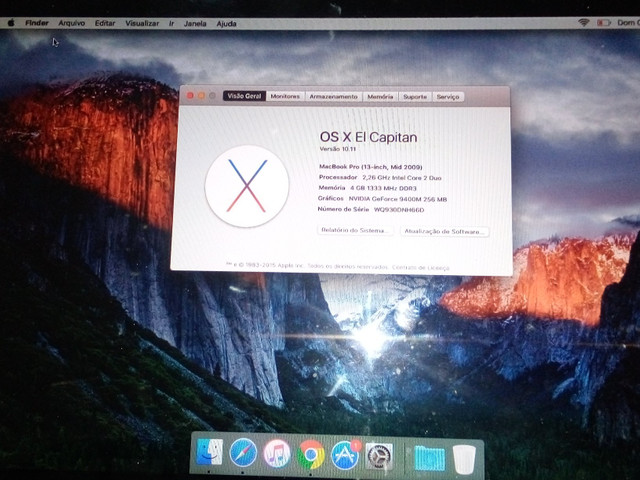This screenshot has height=480, width=640.
Task: Launch Safari from the Dock
Action: pyautogui.click(x=243, y=452)
